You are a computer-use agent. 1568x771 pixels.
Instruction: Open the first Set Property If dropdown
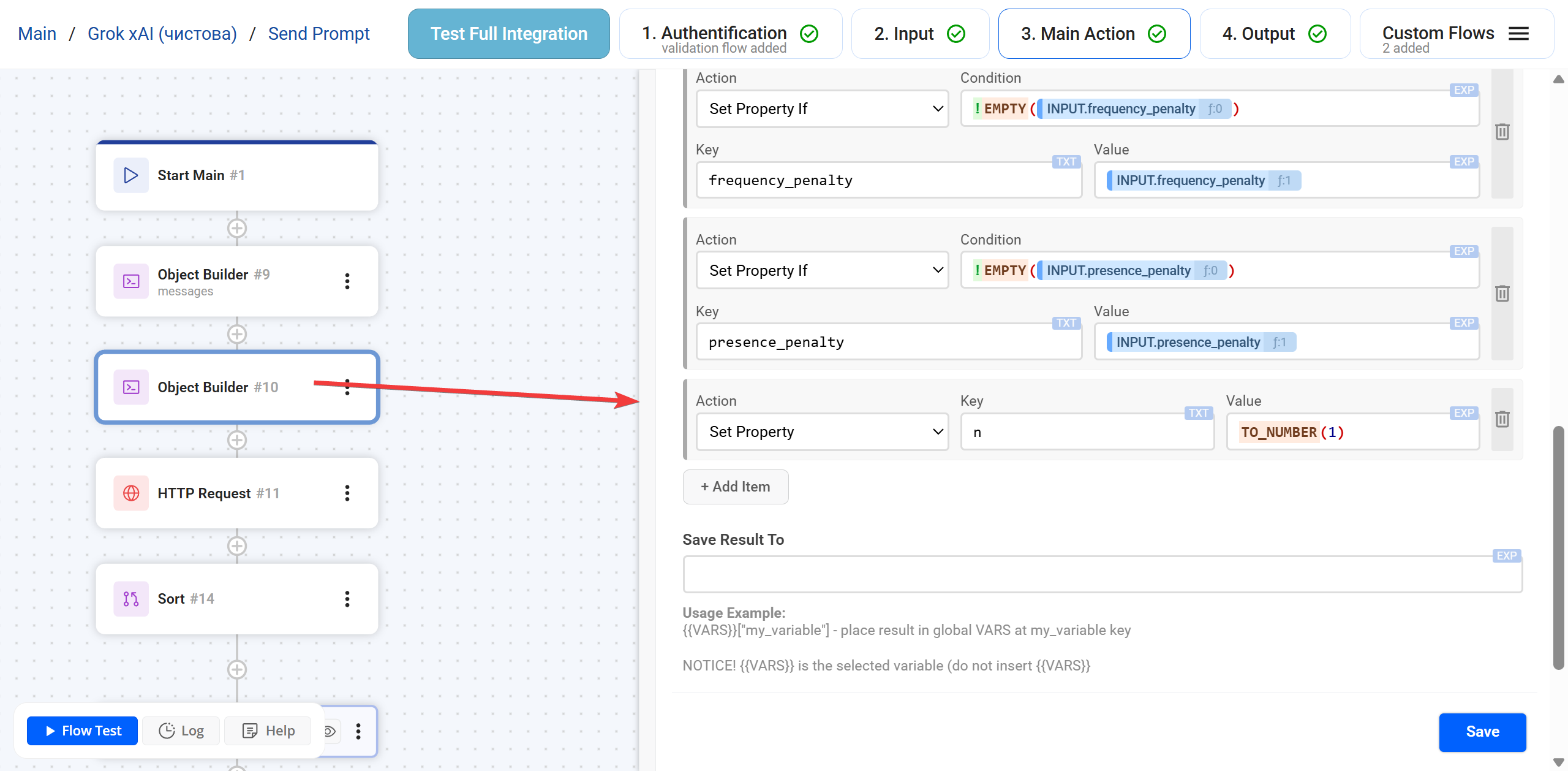[x=822, y=108]
